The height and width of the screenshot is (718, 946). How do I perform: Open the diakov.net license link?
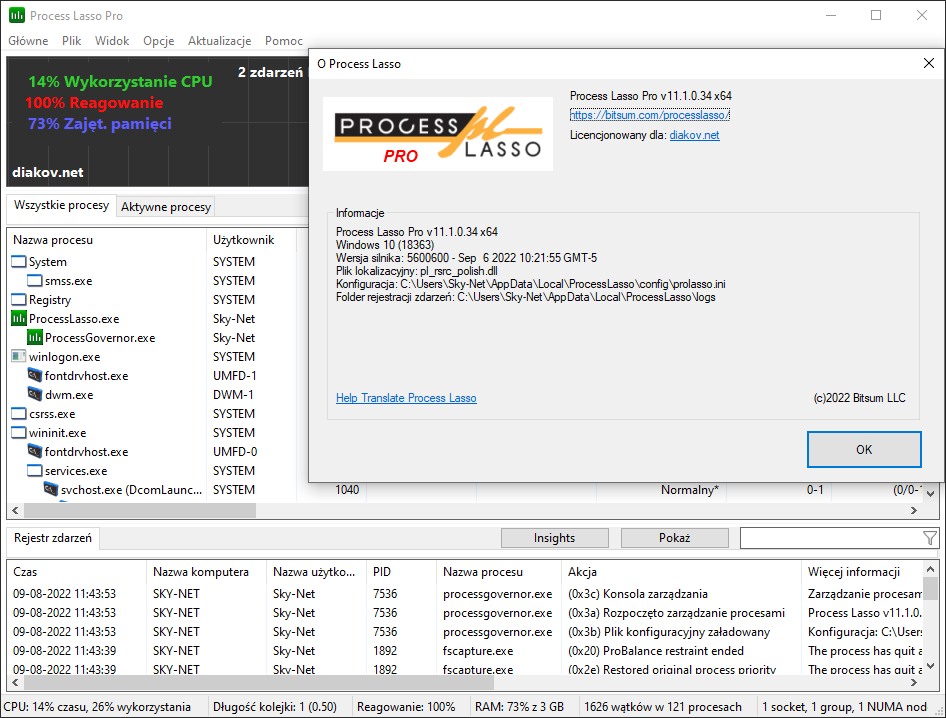point(694,135)
